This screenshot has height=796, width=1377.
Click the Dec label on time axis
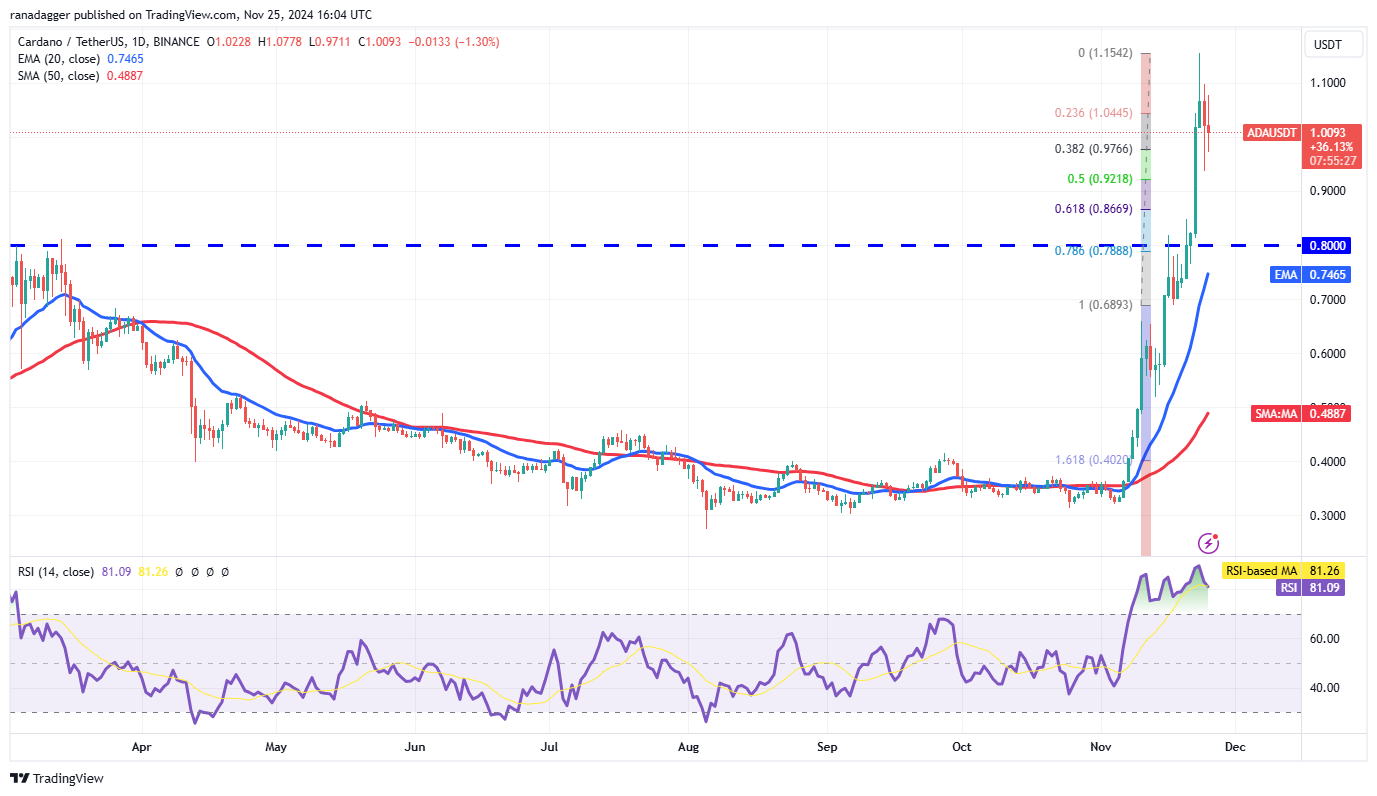(x=1235, y=746)
